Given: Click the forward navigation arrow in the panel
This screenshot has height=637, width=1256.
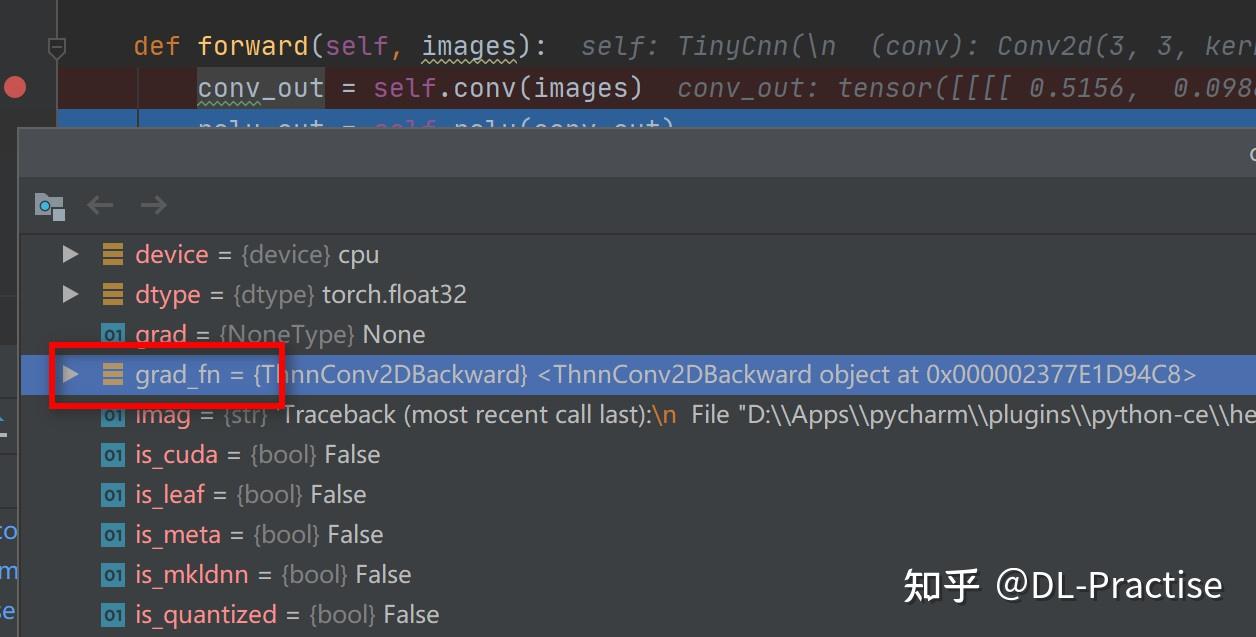Looking at the screenshot, I should tap(153, 205).
